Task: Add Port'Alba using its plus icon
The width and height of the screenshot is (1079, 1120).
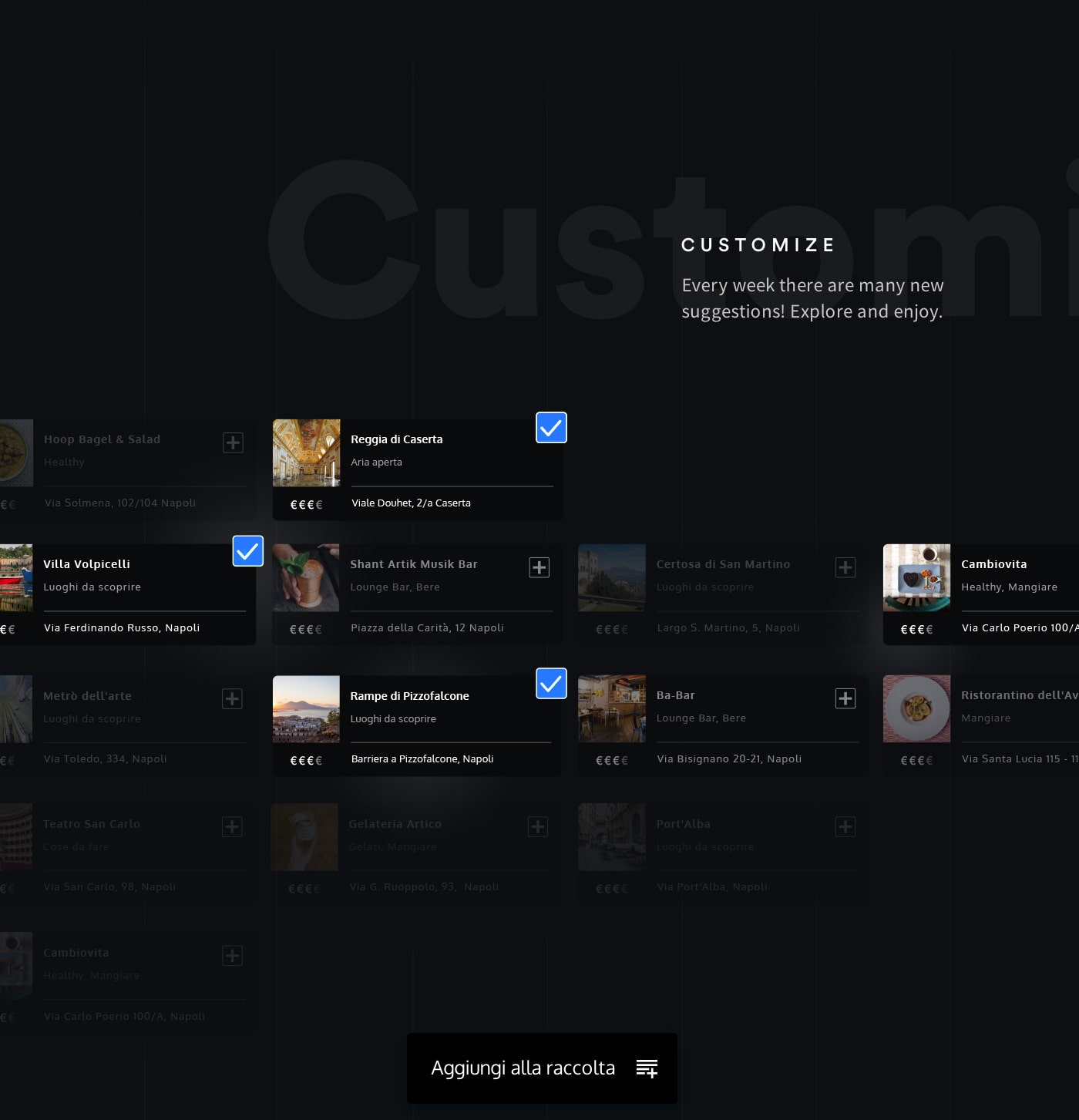Action: pyautogui.click(x=845, y=826)
